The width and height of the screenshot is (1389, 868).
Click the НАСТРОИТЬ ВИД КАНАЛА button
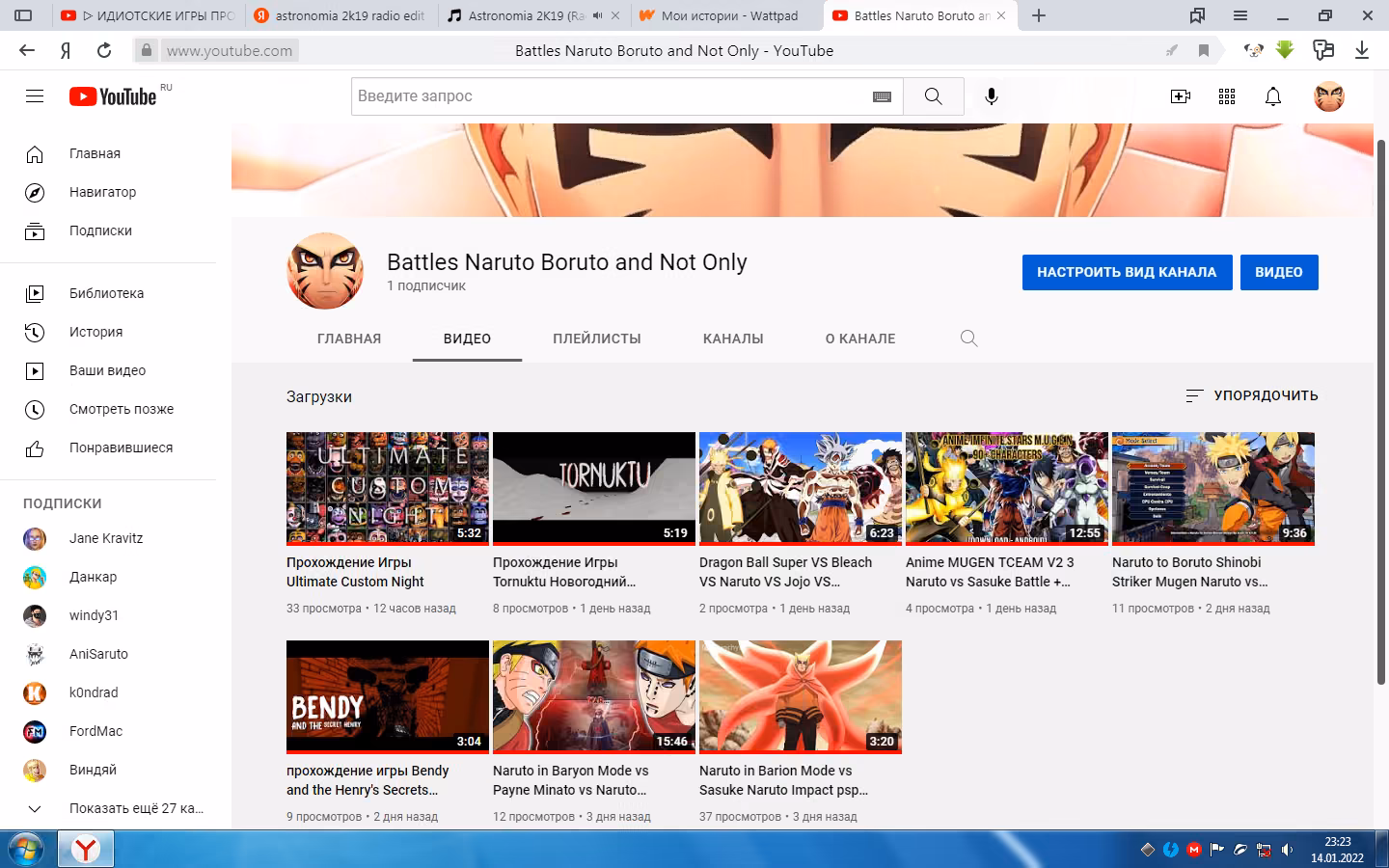click(x=1127, y=272)
